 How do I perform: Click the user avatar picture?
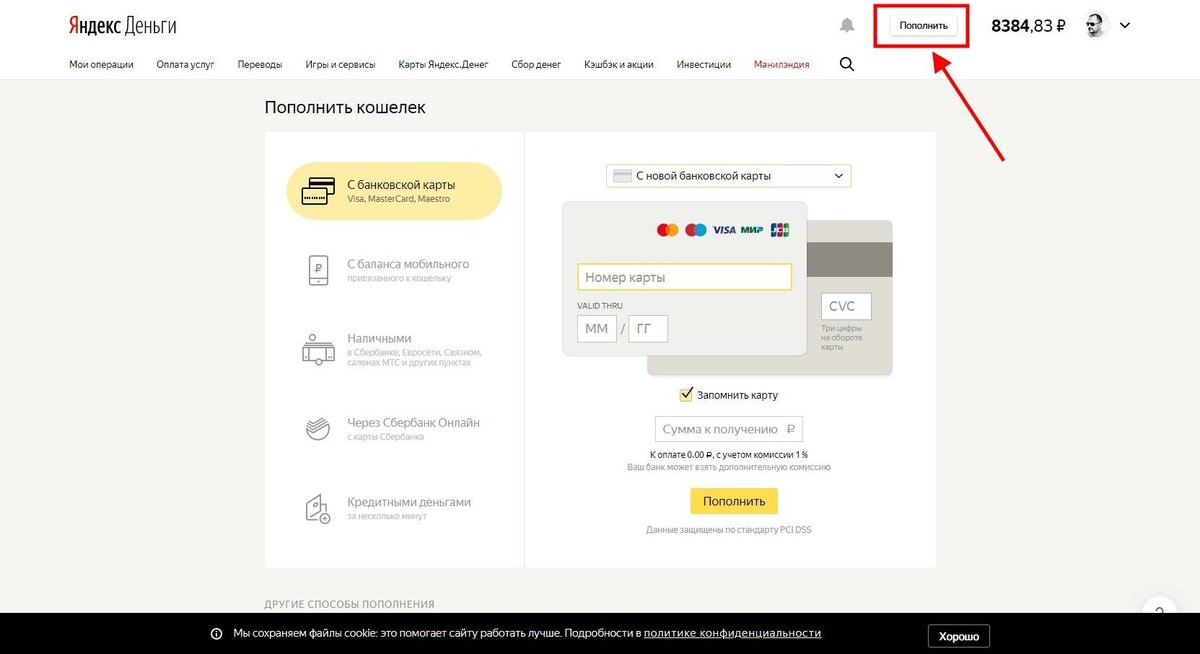pyautogui.click(x=1097, y=26)
